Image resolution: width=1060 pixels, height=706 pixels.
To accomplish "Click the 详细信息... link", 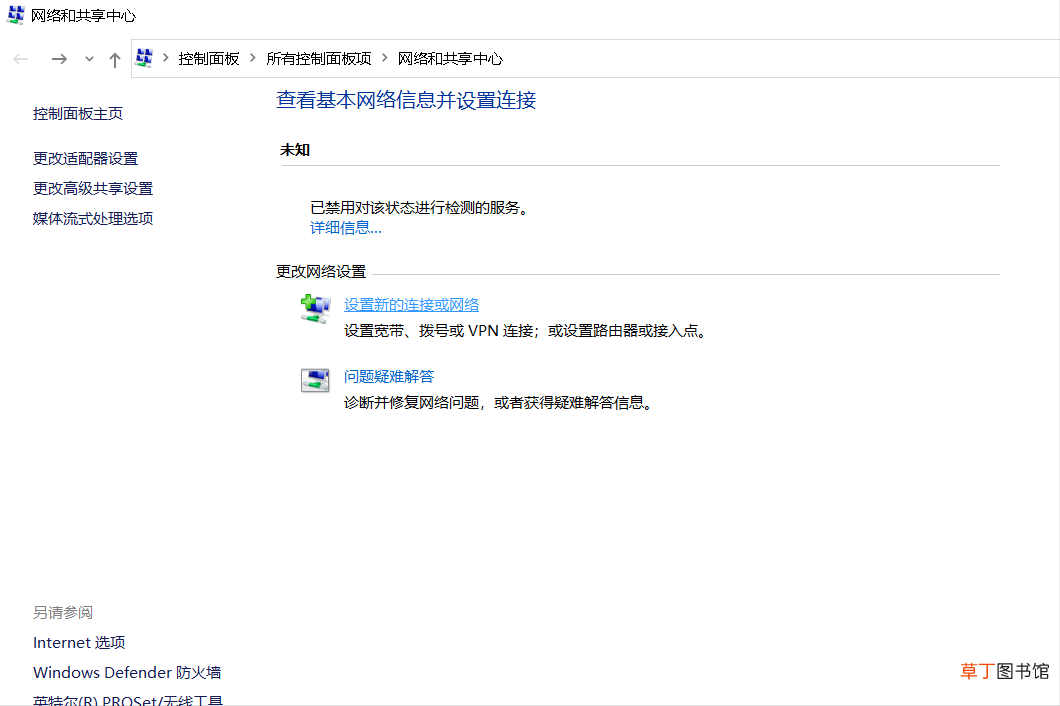I will [345, 228].
